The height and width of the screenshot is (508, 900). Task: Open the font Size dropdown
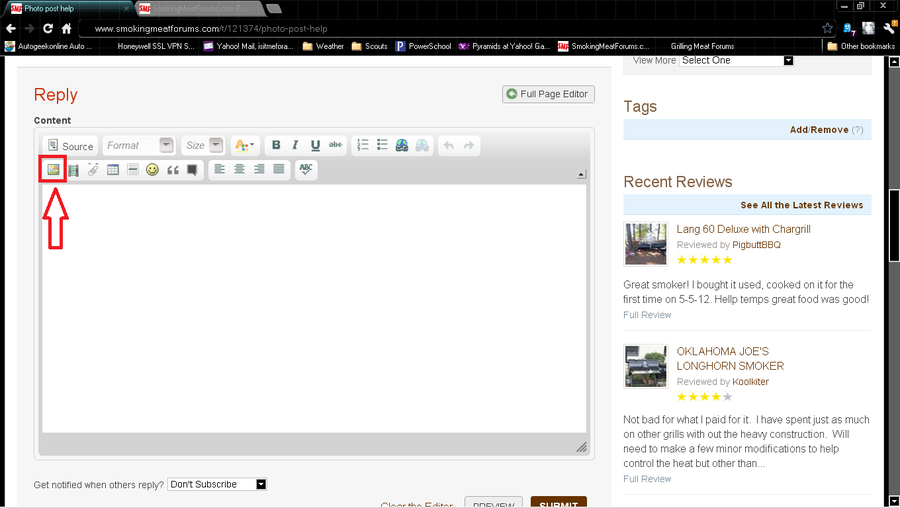[203, 146]
